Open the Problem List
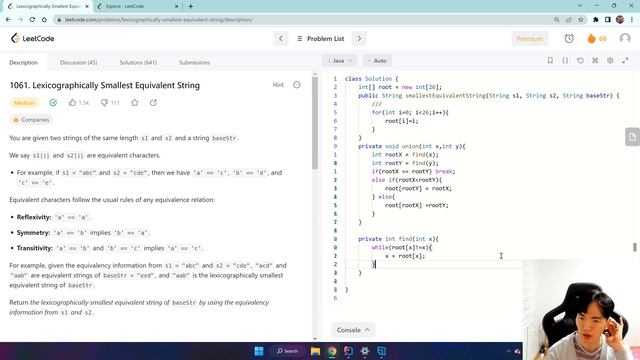This screenshot has height=360, width=640. tap(321, 39)
